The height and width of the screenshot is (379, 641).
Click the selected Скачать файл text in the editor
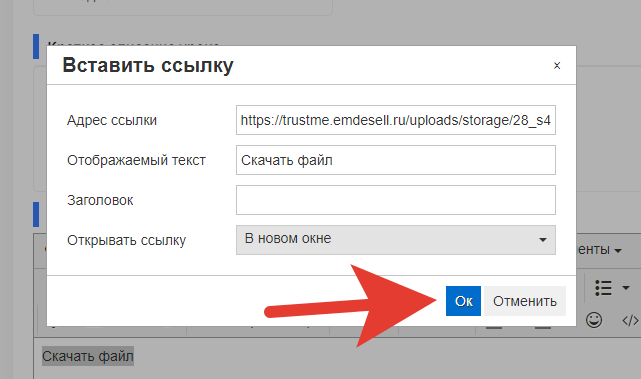(x=88, y=356)
